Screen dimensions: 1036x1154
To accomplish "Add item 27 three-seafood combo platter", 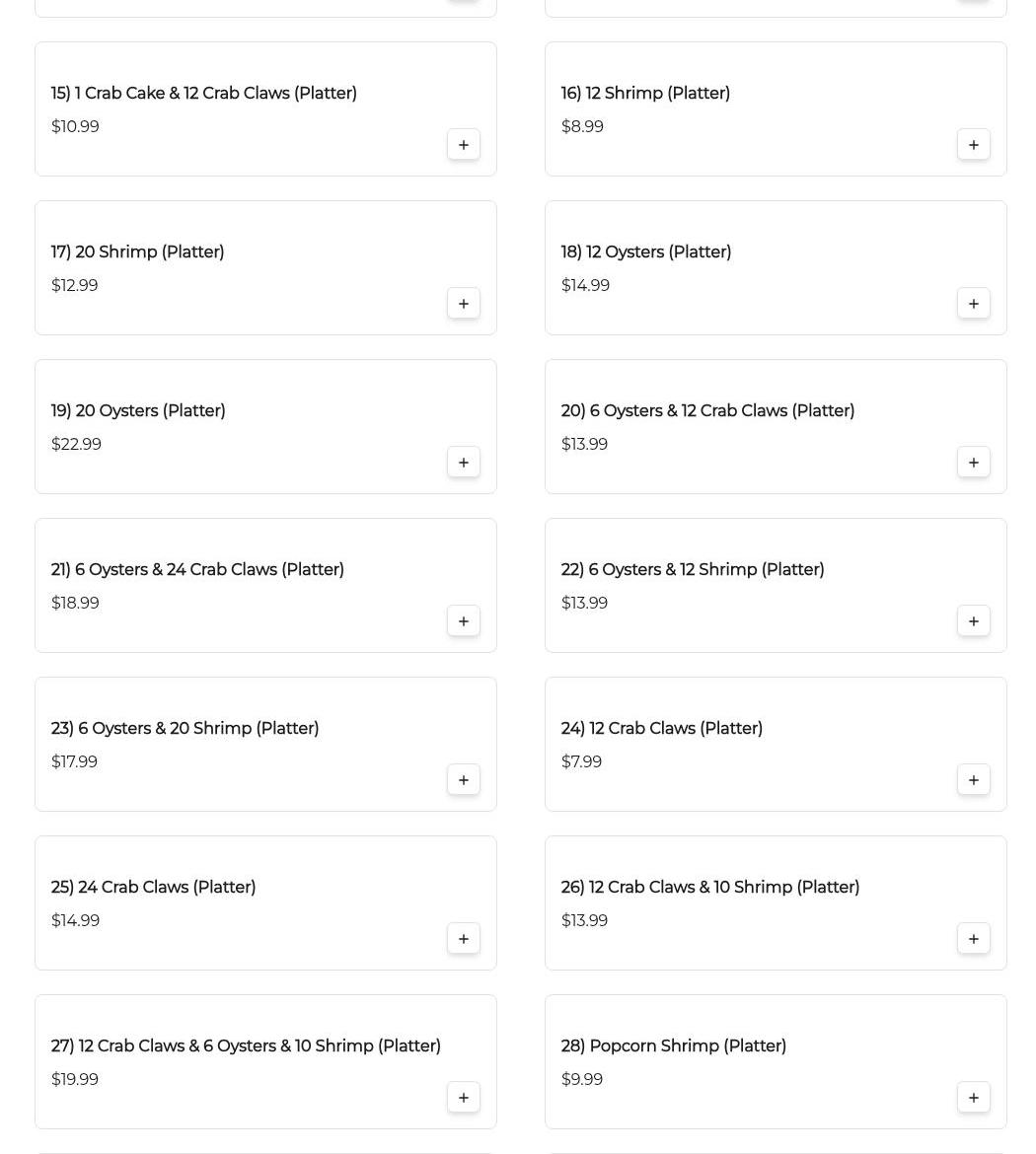I will [x=463, y=1098].
